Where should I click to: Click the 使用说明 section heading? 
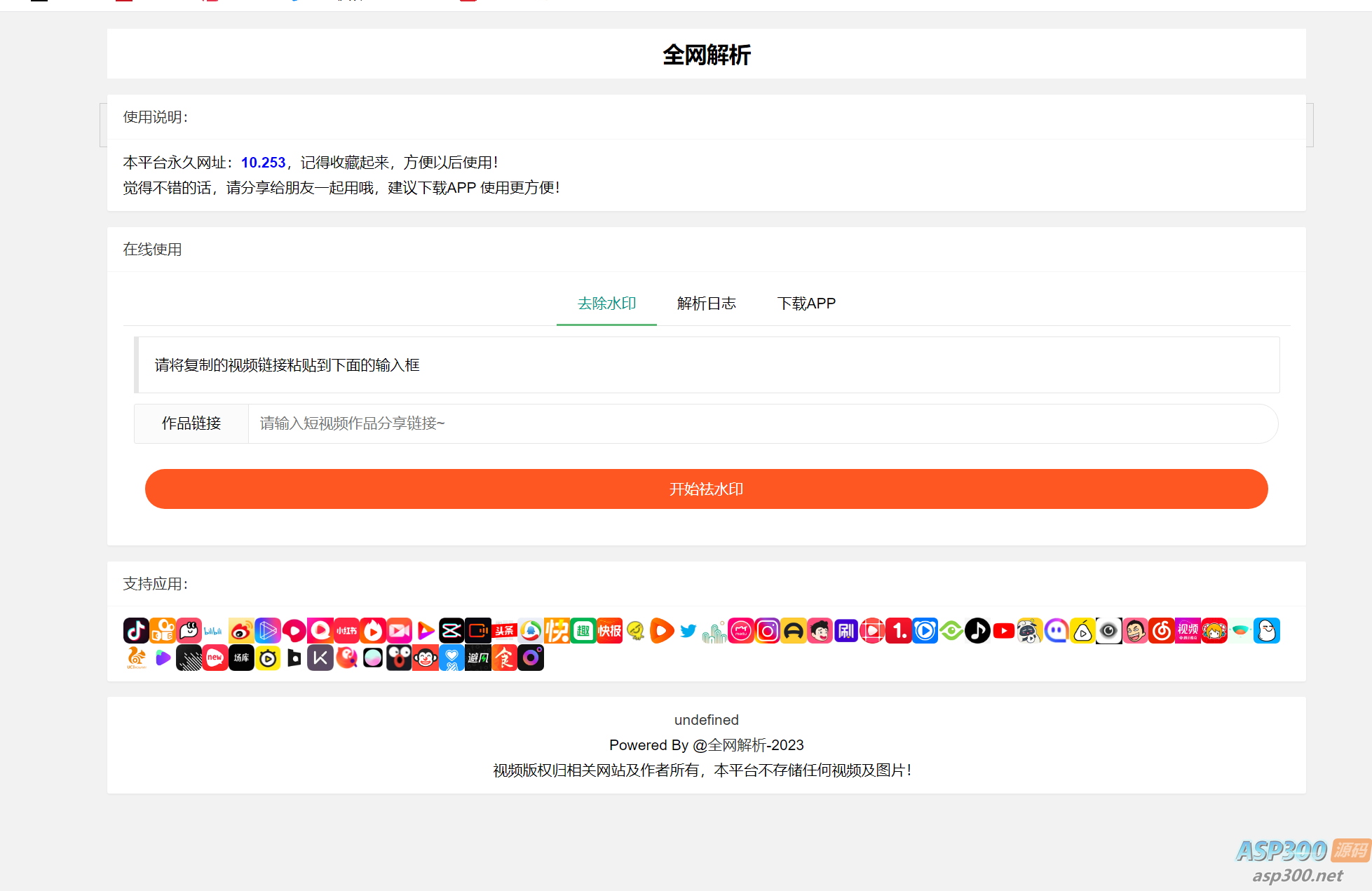tap(156, 117)
